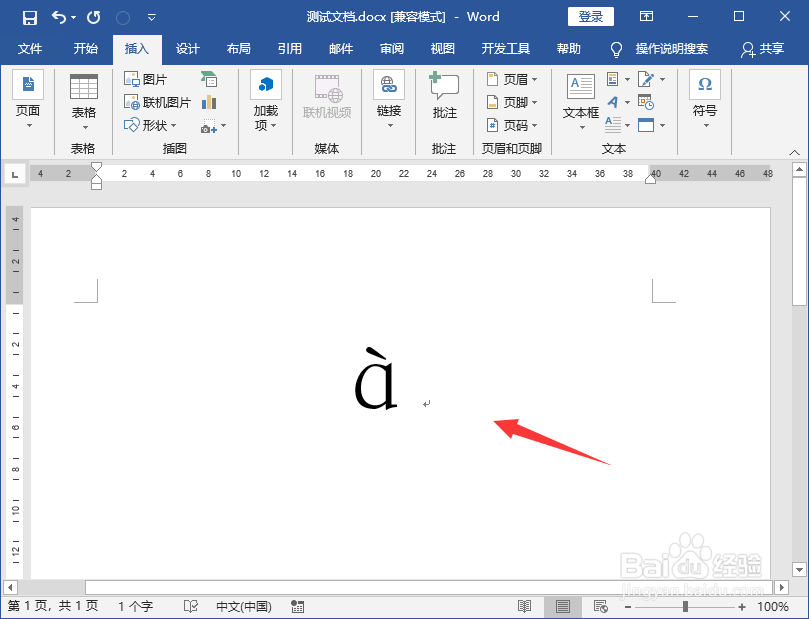Switch to the 开发工具 tab
This screenshot has width=809, height=619.
tap(506, 48)
